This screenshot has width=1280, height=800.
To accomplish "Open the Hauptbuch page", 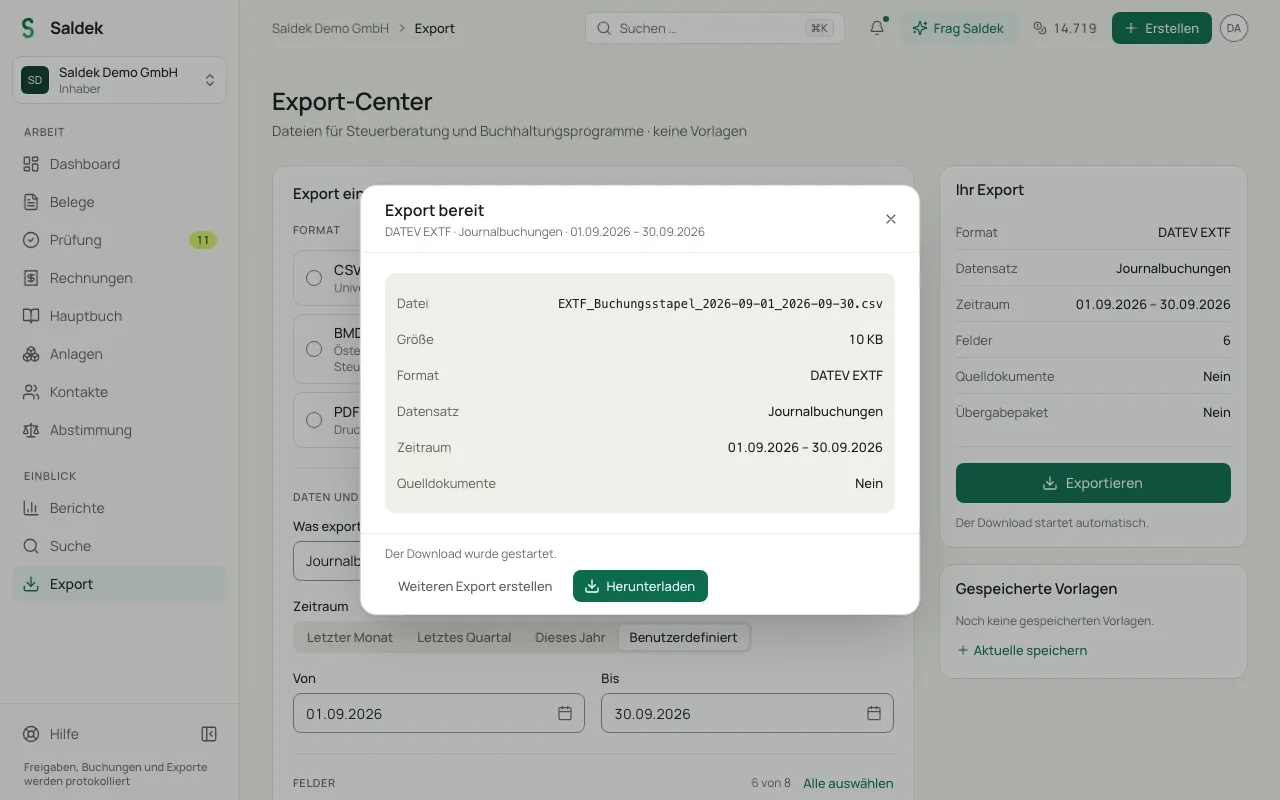I will [120, 316].
